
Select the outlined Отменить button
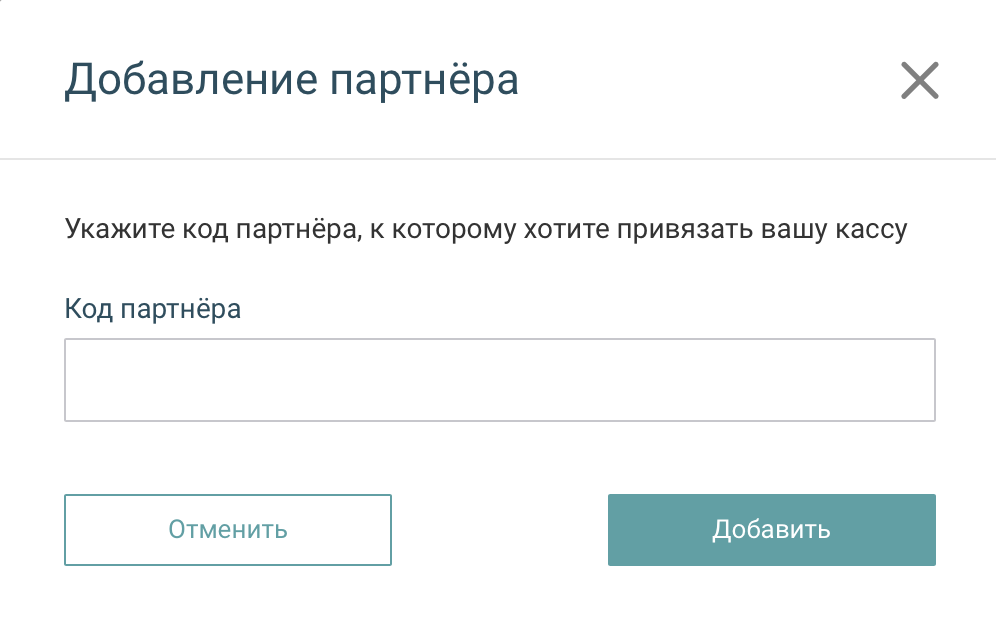tap(228, 530)
